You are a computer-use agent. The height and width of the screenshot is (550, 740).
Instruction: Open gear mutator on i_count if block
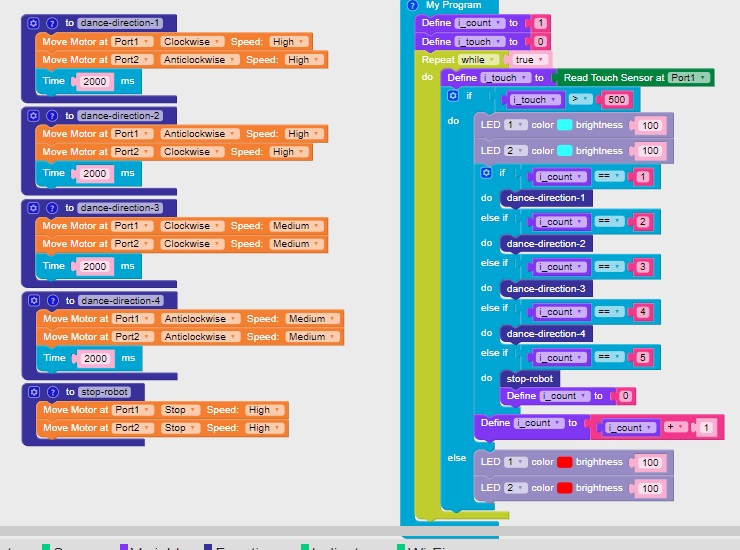click(x=486, y=173)
